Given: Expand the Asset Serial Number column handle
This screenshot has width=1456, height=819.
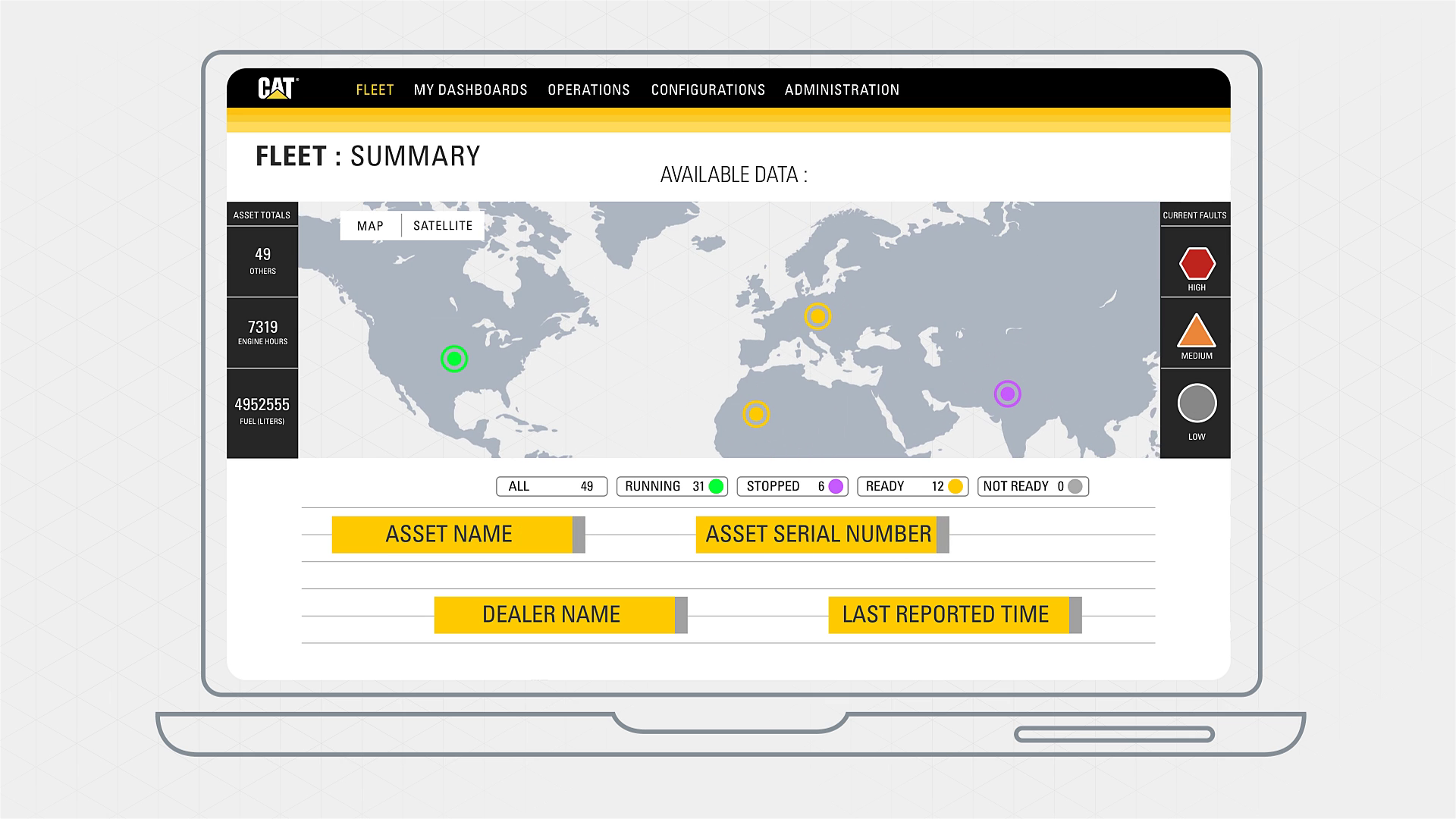Looking at the screenshot, I should tap(943, 535).
